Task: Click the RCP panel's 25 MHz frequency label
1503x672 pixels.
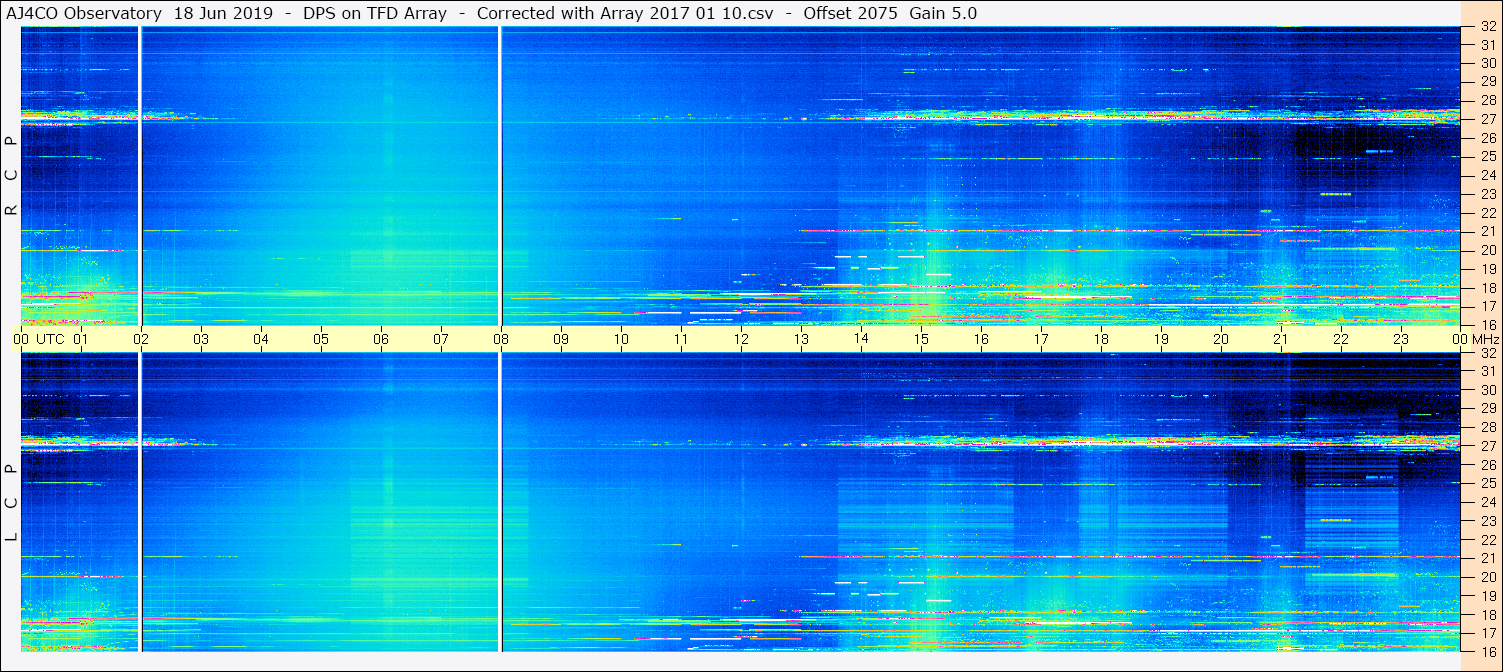Action: 1488,156
